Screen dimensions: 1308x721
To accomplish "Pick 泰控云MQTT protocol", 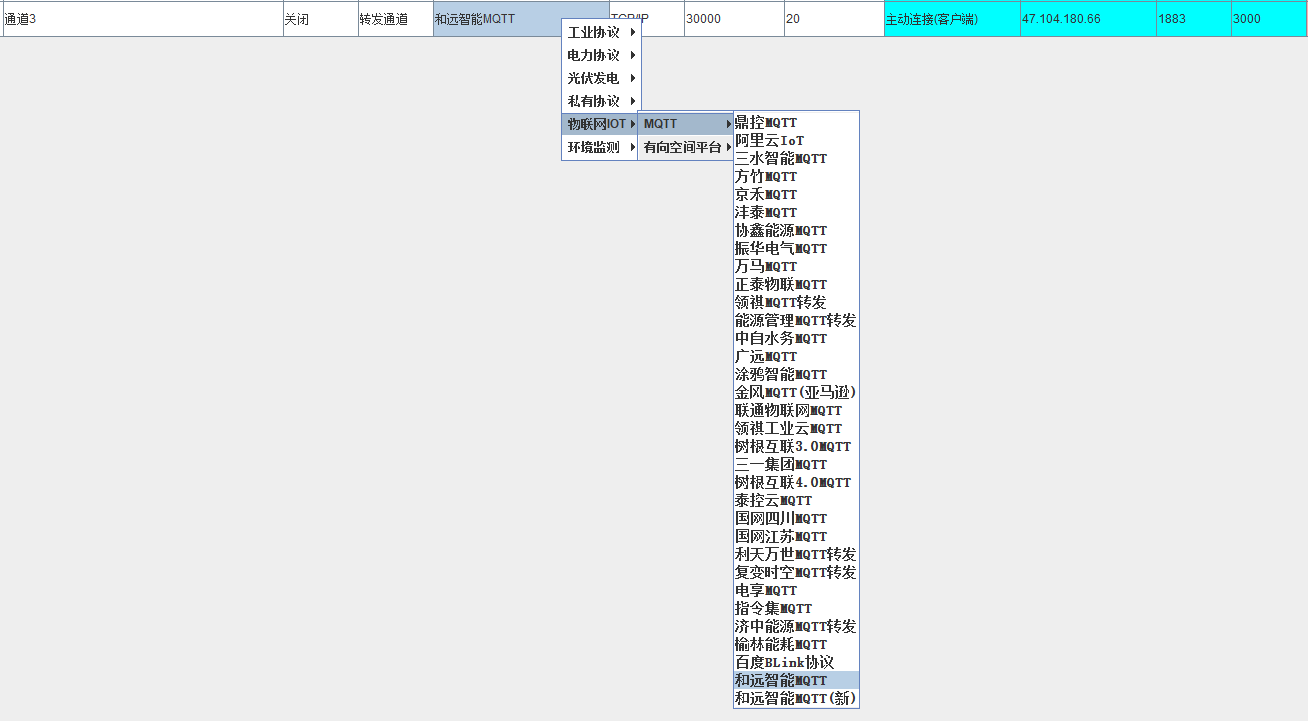I will [x=796, y=500].
